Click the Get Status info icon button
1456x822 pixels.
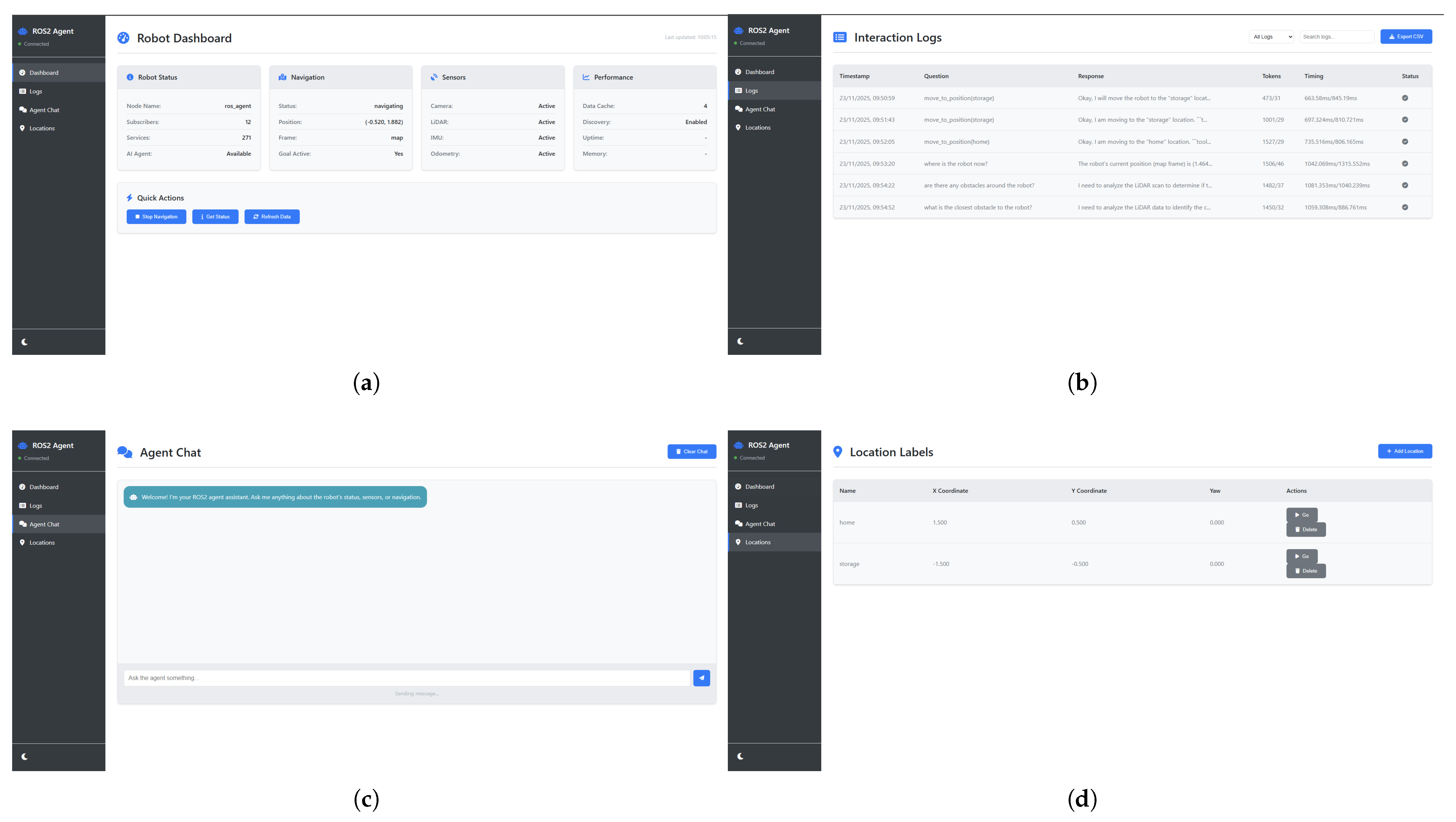point(202,217)
